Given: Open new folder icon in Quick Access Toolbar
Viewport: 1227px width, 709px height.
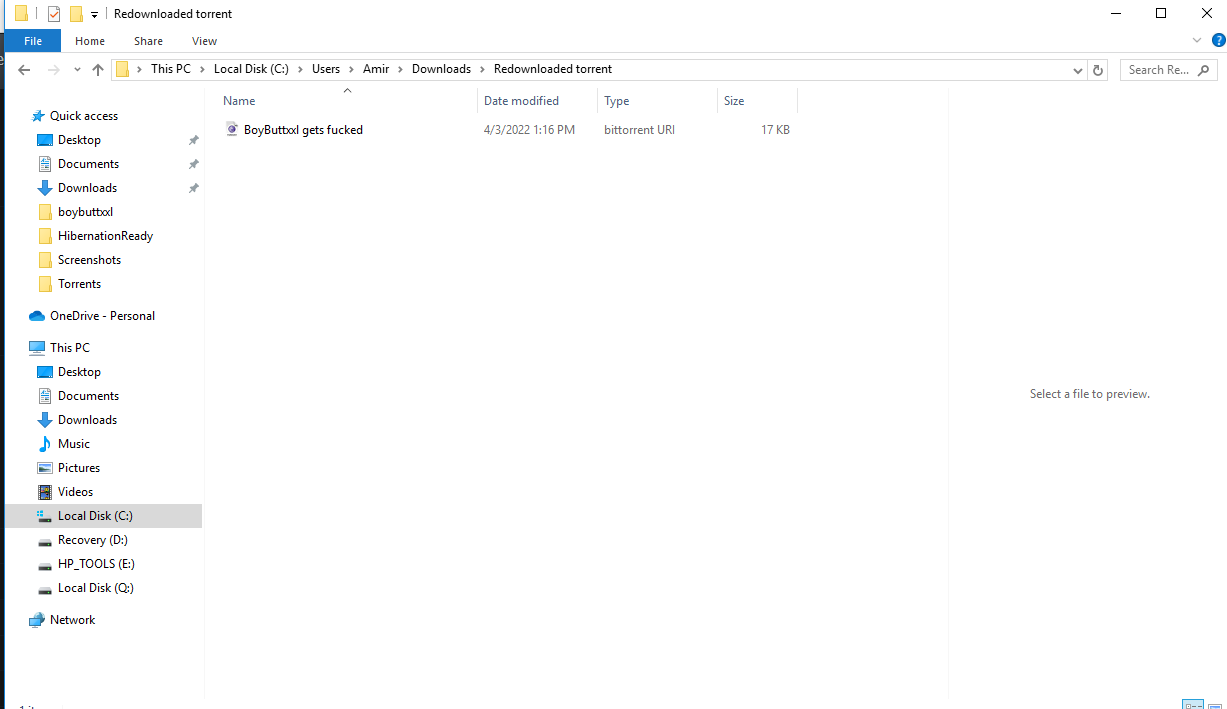Looking at the screenshot, I should (x=76, y=13).
